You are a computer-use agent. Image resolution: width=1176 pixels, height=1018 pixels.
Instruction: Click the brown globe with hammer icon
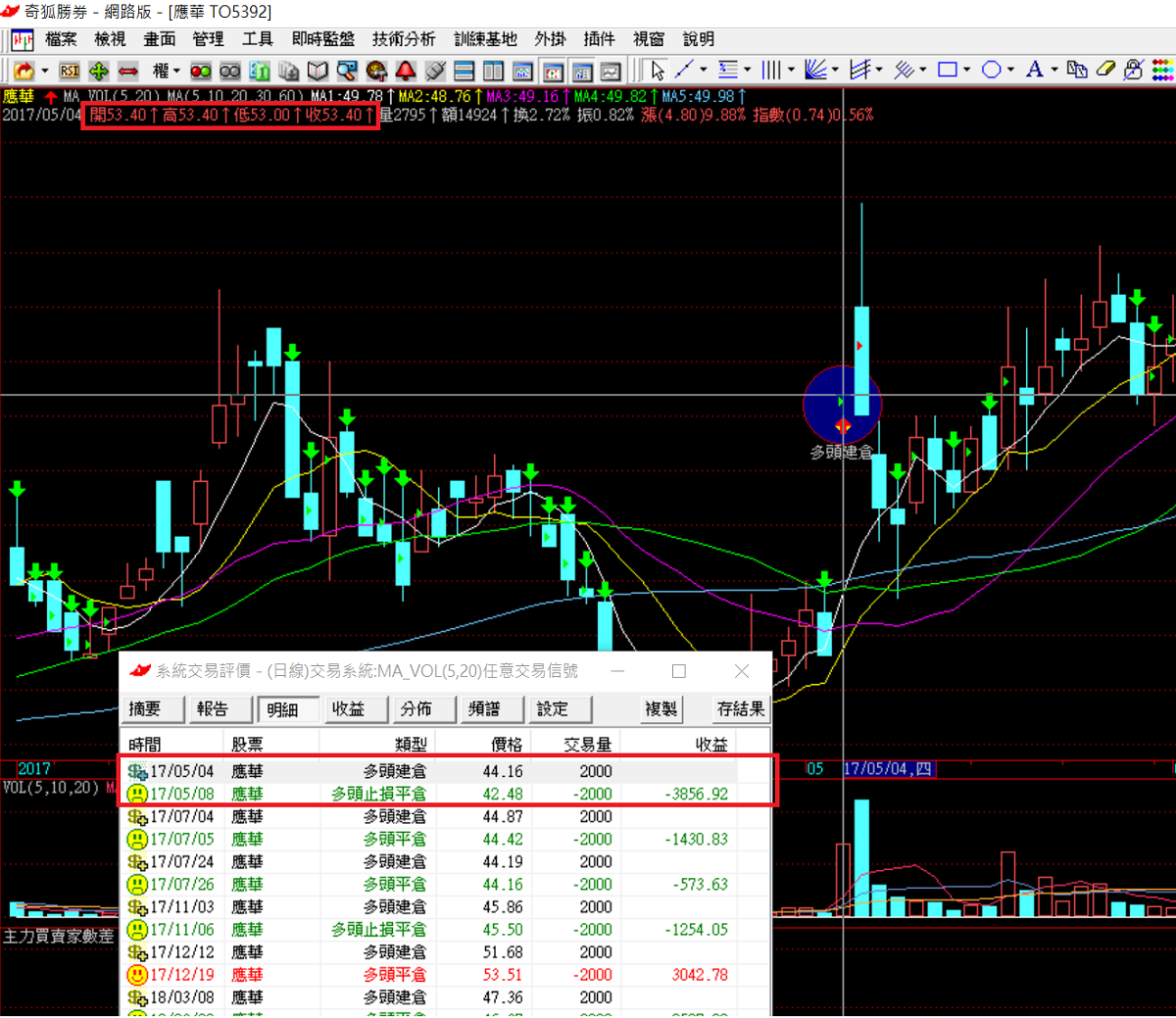[376, 71]
